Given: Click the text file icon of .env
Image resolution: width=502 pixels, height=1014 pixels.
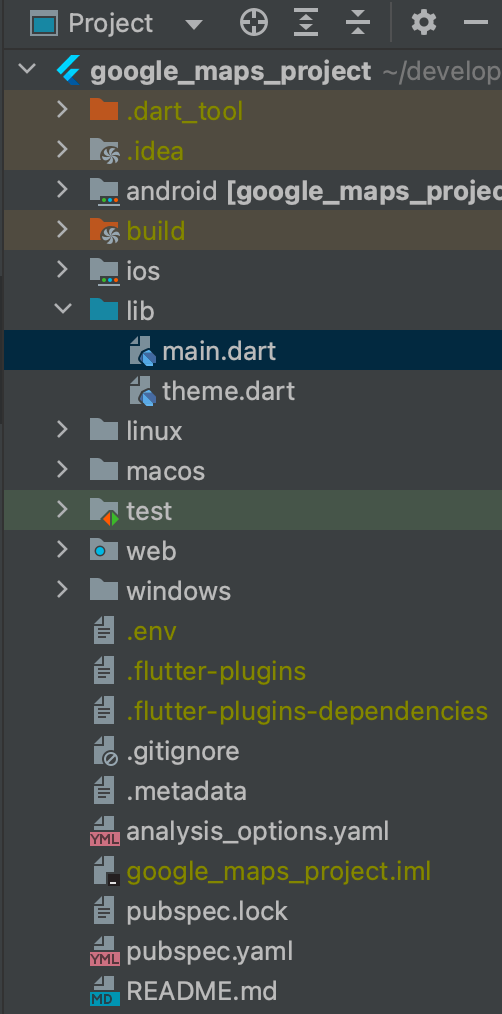Looking at the screenshot, I should tap(104, 632).
